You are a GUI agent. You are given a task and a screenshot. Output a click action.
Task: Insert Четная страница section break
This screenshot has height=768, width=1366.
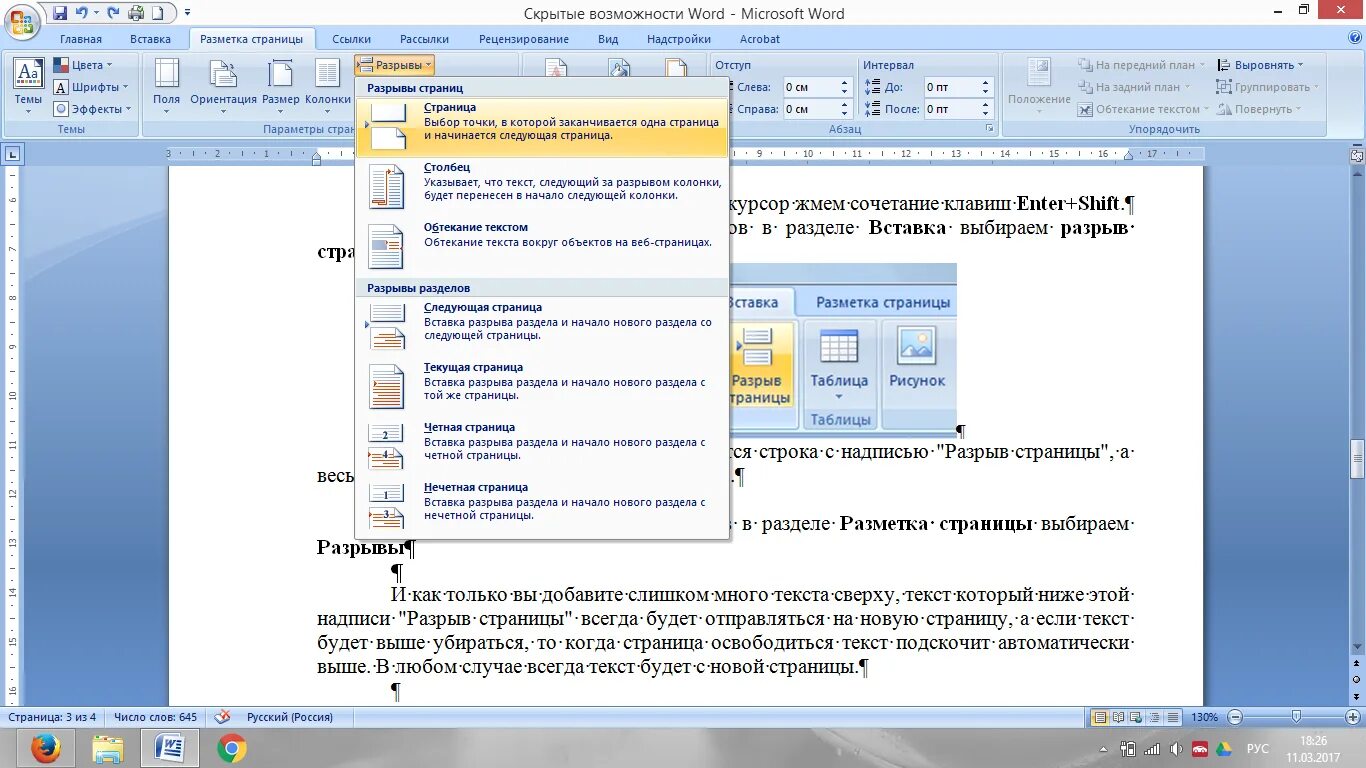click(x=542, y=447)
